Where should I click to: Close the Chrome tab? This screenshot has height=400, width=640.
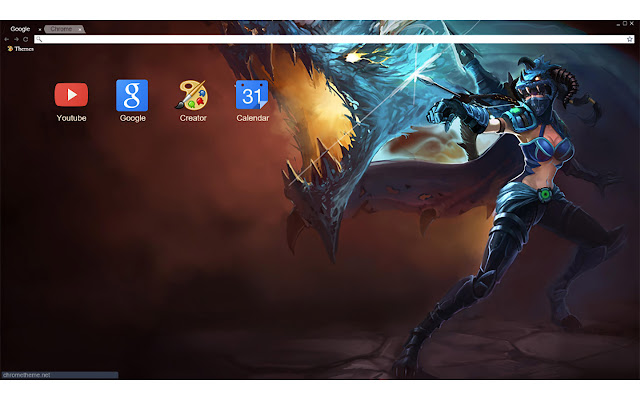pos(80,29)
